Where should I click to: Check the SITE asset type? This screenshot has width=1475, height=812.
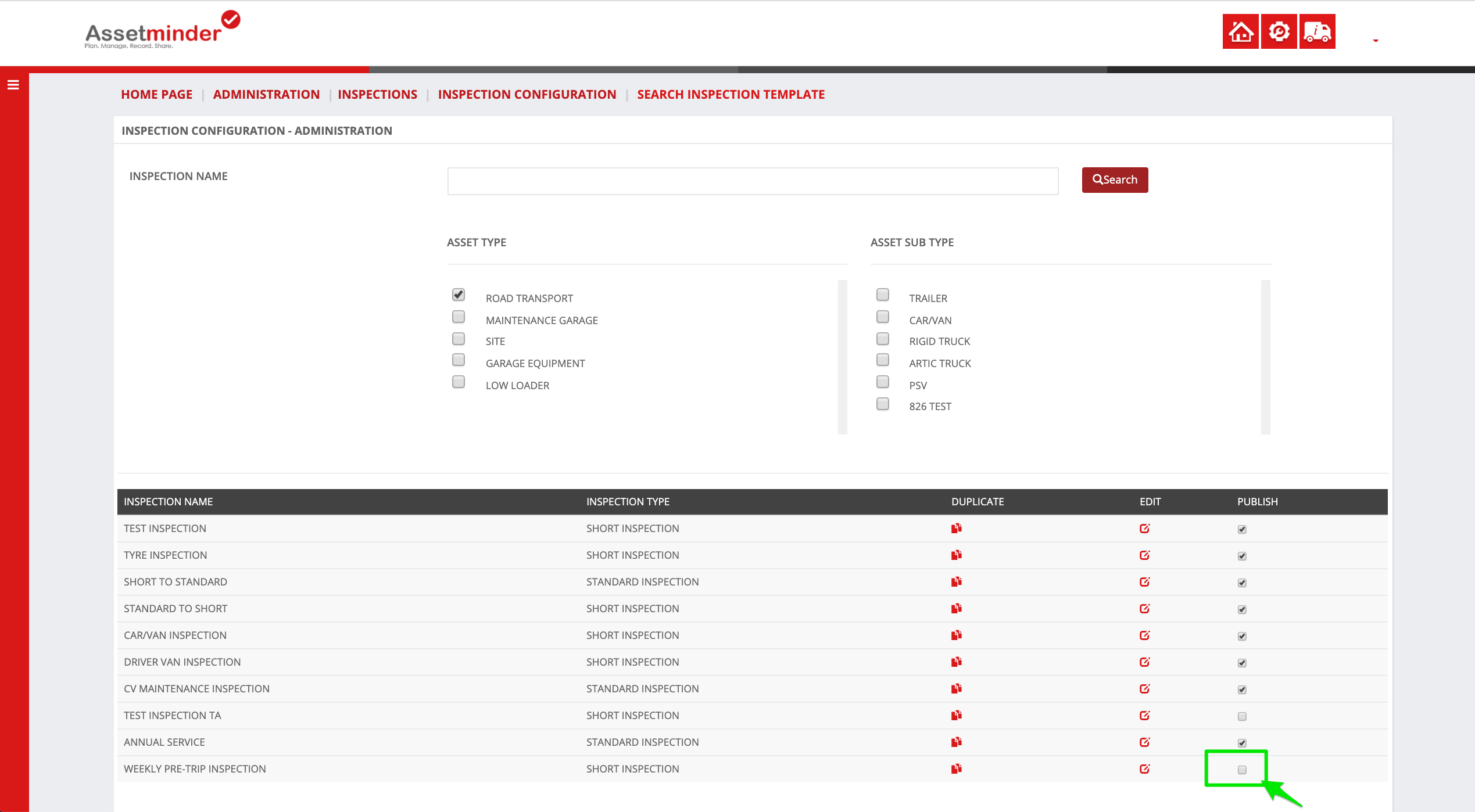[x=459, y=339]
